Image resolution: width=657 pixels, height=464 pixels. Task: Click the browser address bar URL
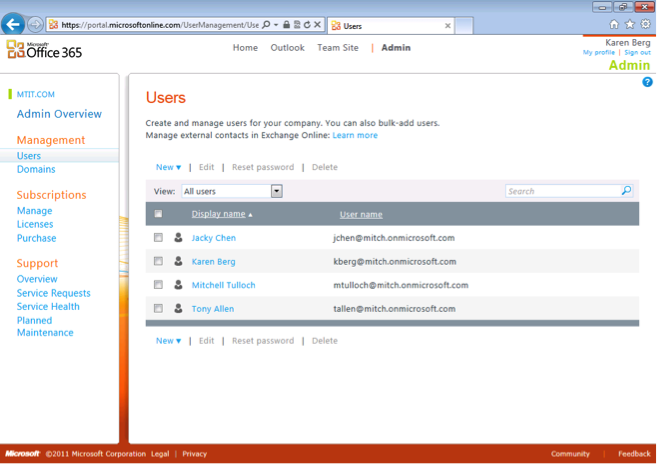pyautogui.click(x=160, y=25)
